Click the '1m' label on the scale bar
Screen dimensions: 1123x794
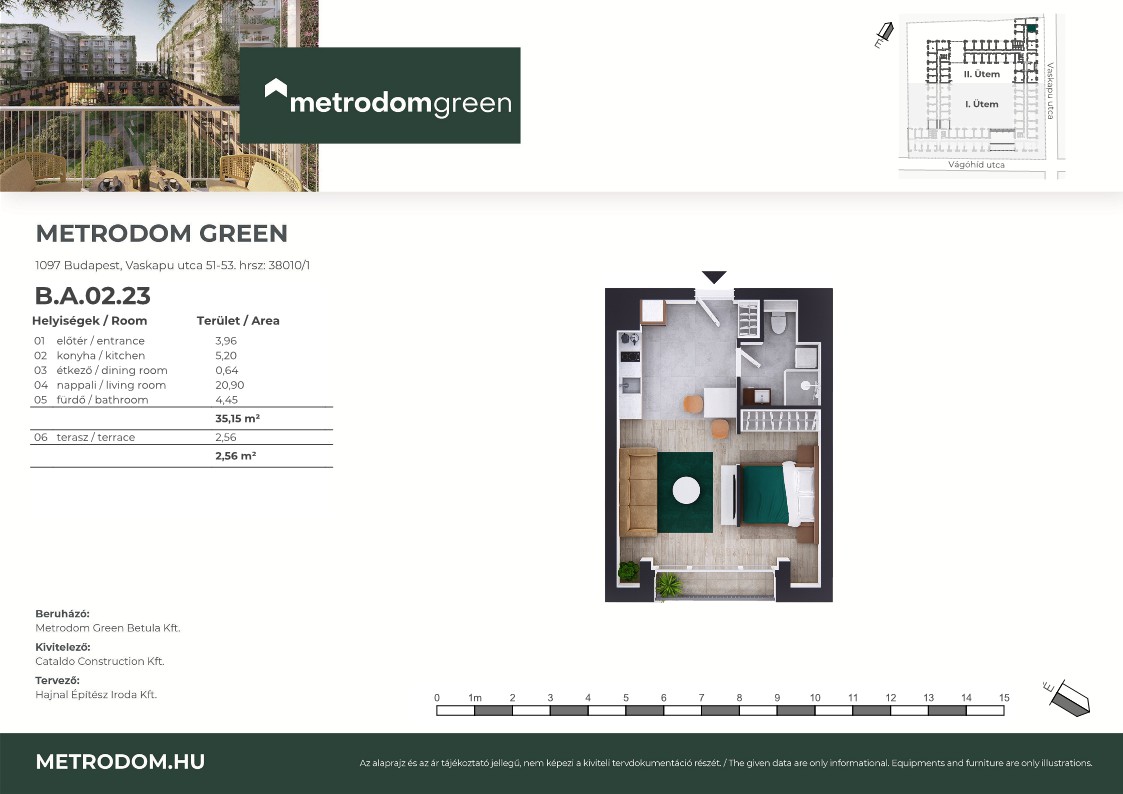475,697
